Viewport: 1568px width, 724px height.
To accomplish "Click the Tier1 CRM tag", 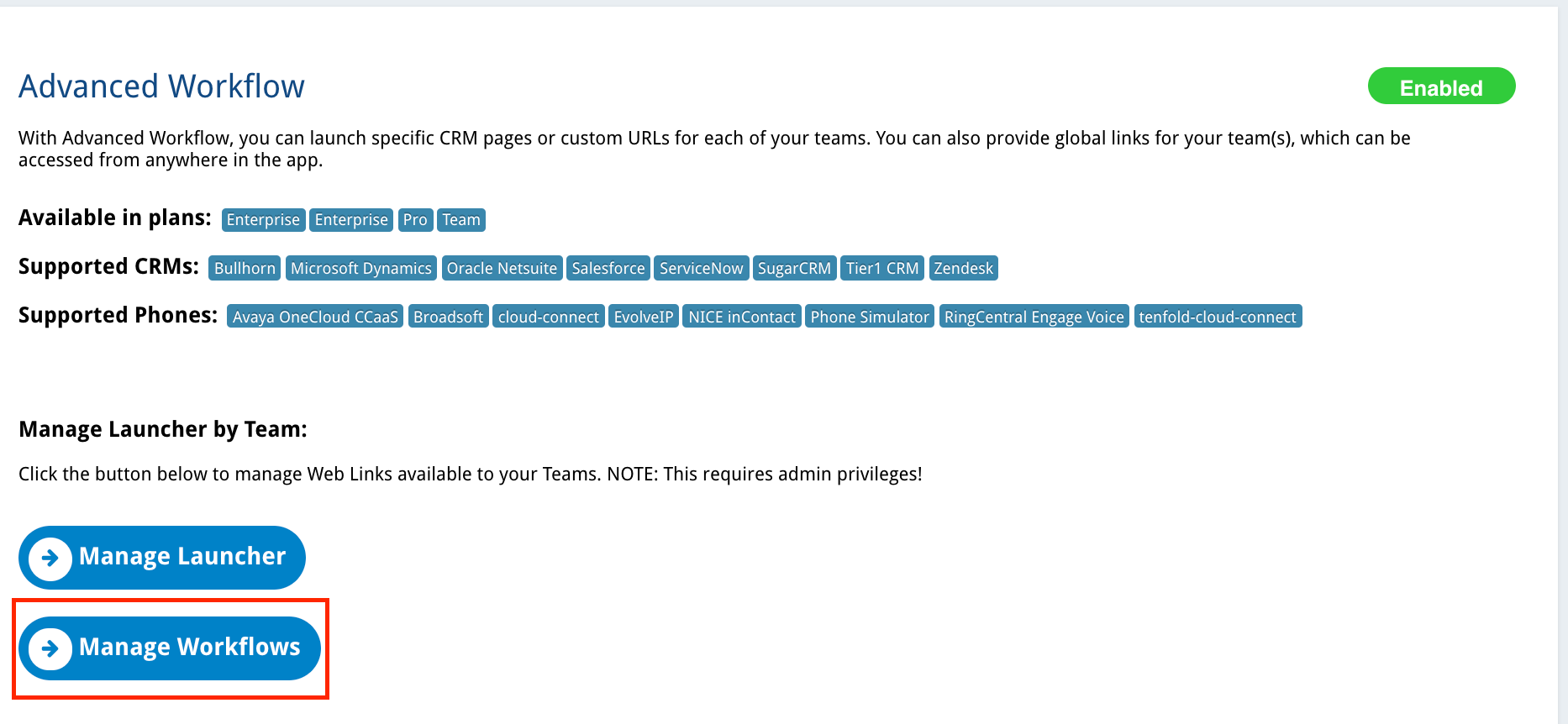I will click(x=882, y=269).
